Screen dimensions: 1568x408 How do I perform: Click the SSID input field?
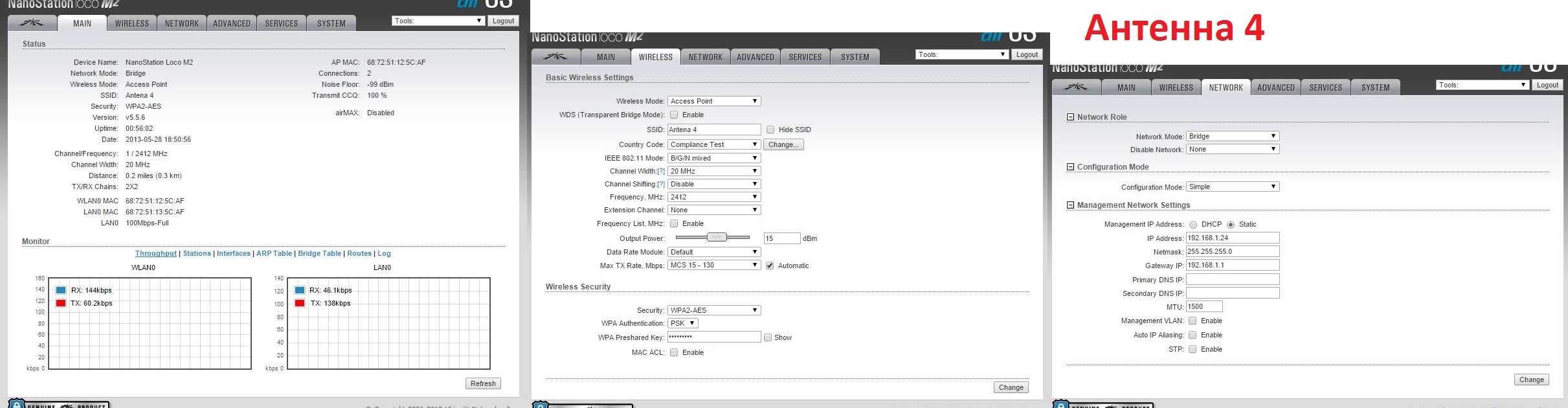pyautogui.click(x=714, y=130)
